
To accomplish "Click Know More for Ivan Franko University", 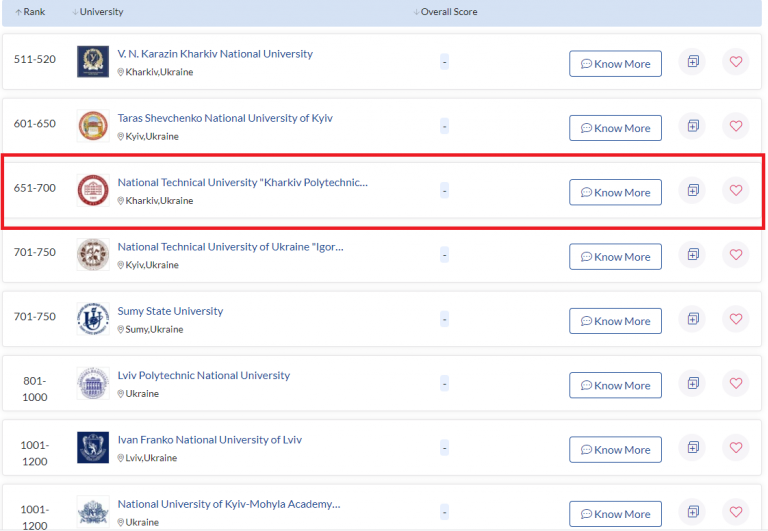I will click(615, 450).
